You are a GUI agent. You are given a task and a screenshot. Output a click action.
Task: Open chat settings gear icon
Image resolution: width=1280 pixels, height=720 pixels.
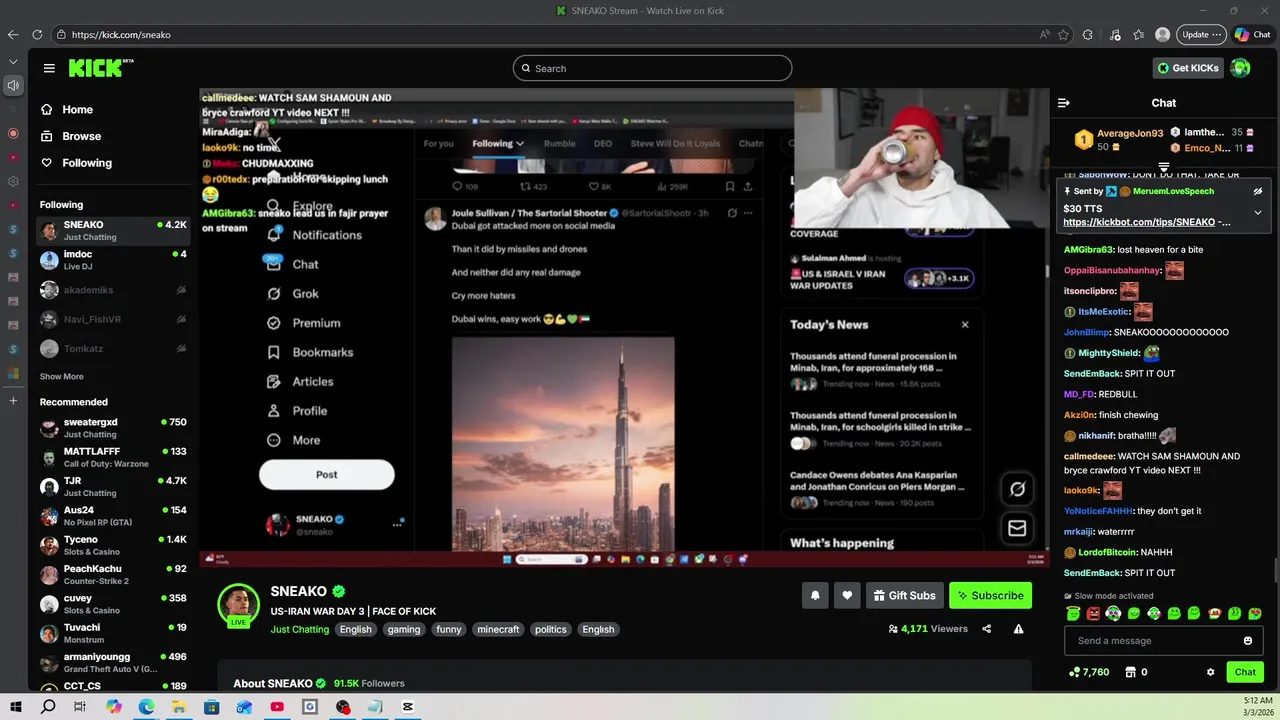(1211, 672)
